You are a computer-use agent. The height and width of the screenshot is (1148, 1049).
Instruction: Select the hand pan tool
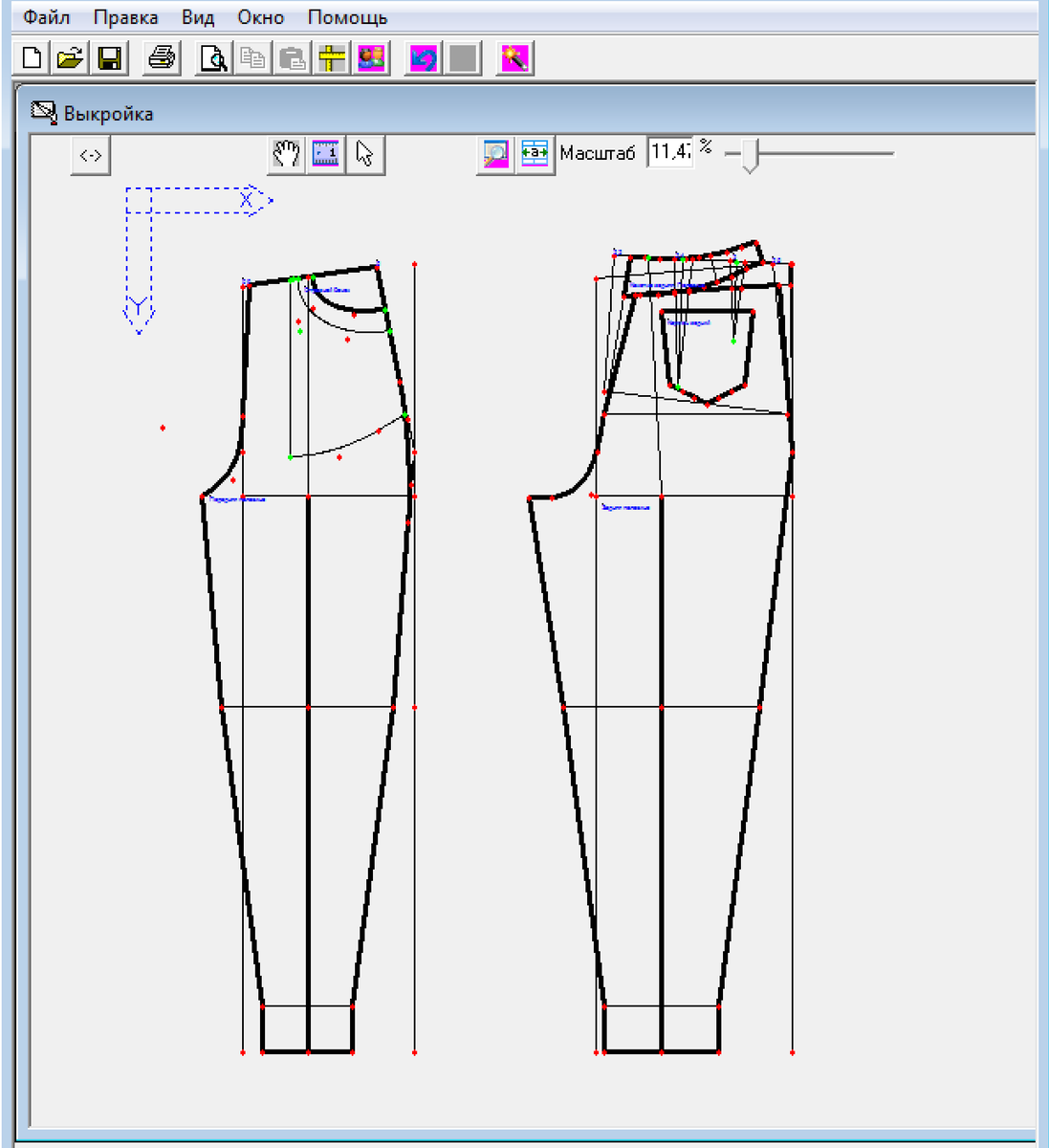[x=287, y=154]
